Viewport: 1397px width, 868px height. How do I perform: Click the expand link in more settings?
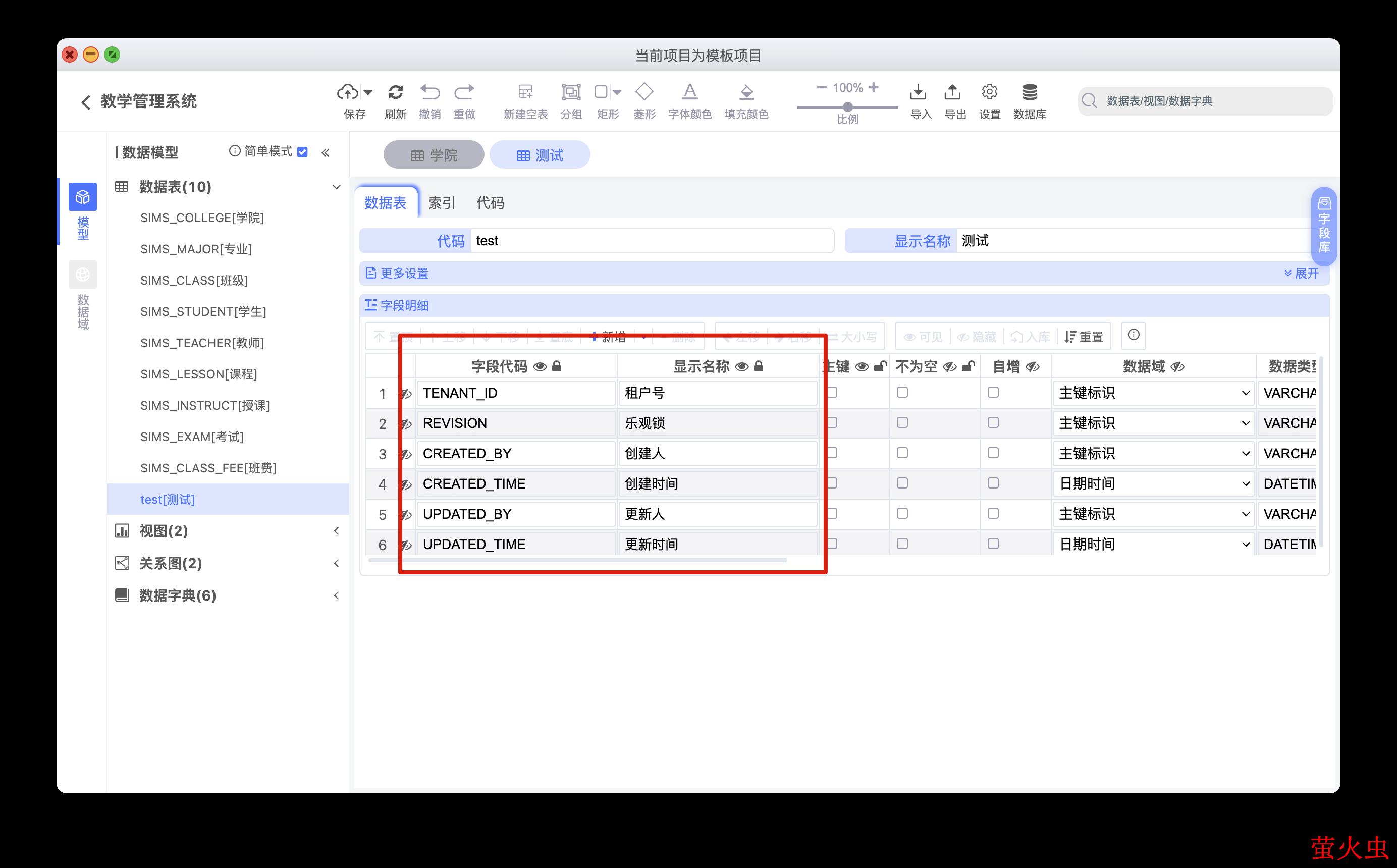click(x=1302, y=273)
